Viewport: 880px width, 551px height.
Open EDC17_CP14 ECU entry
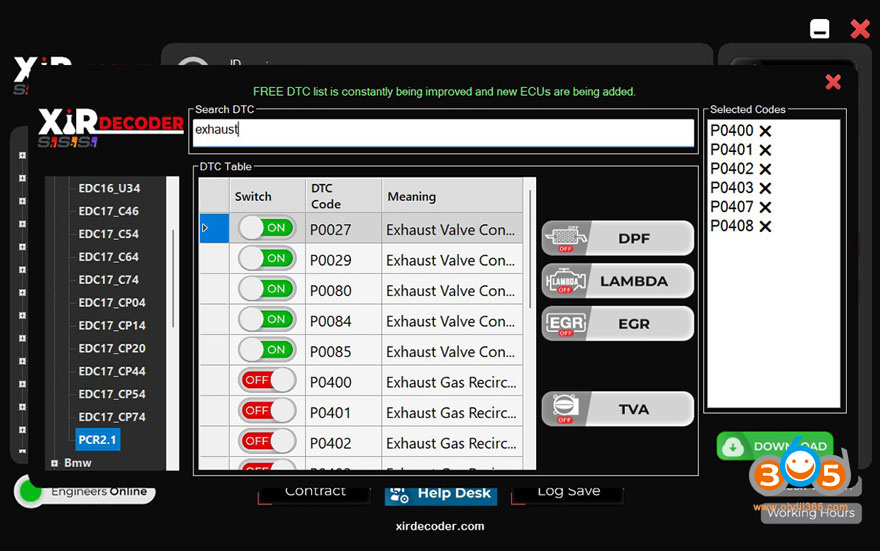112,325
